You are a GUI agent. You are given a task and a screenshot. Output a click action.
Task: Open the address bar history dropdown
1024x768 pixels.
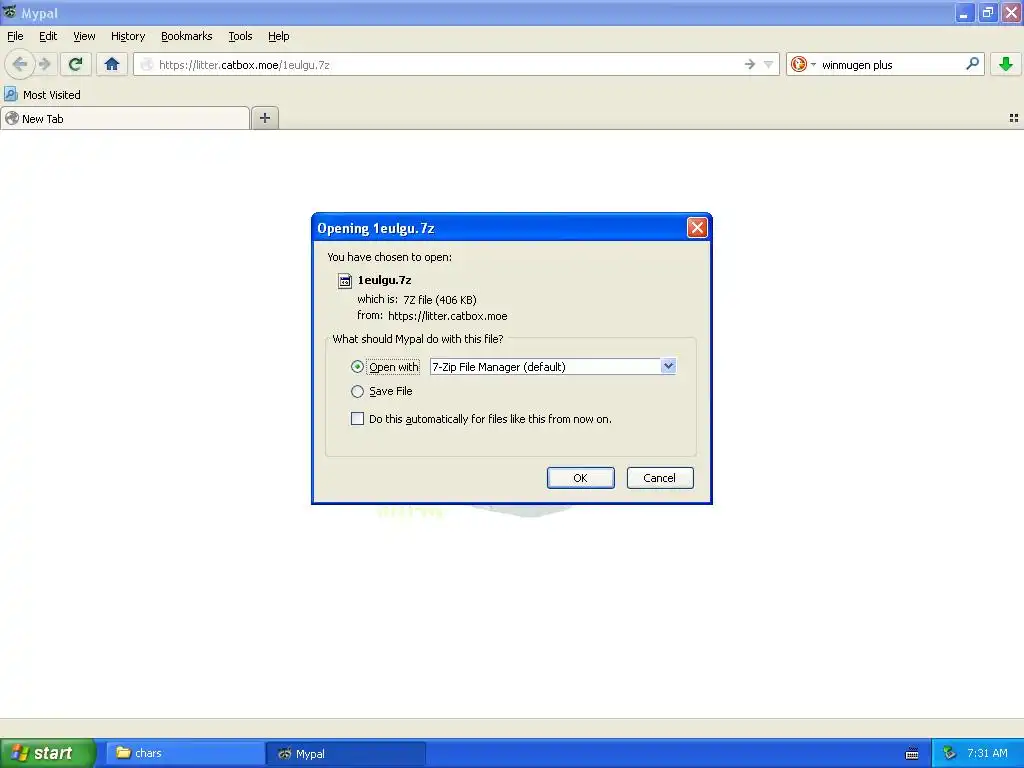768,64
